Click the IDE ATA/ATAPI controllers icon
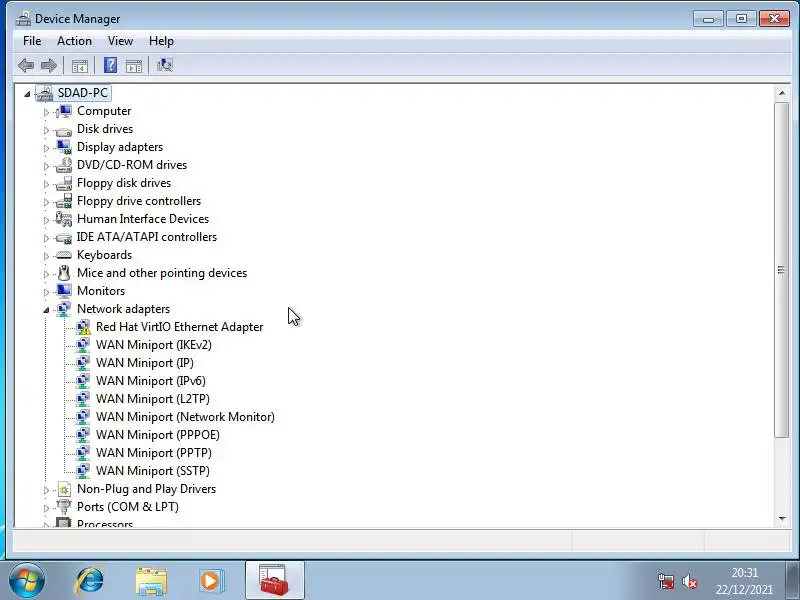 tap(64, 237)
